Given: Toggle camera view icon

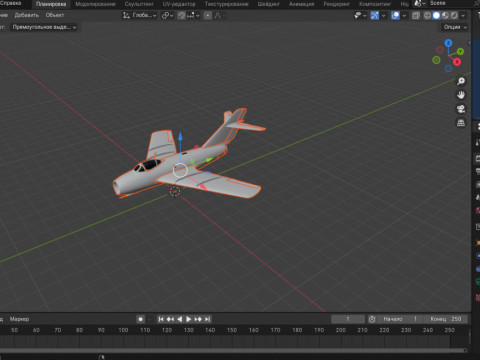Looking at the screenshot, I should [461, 109].
